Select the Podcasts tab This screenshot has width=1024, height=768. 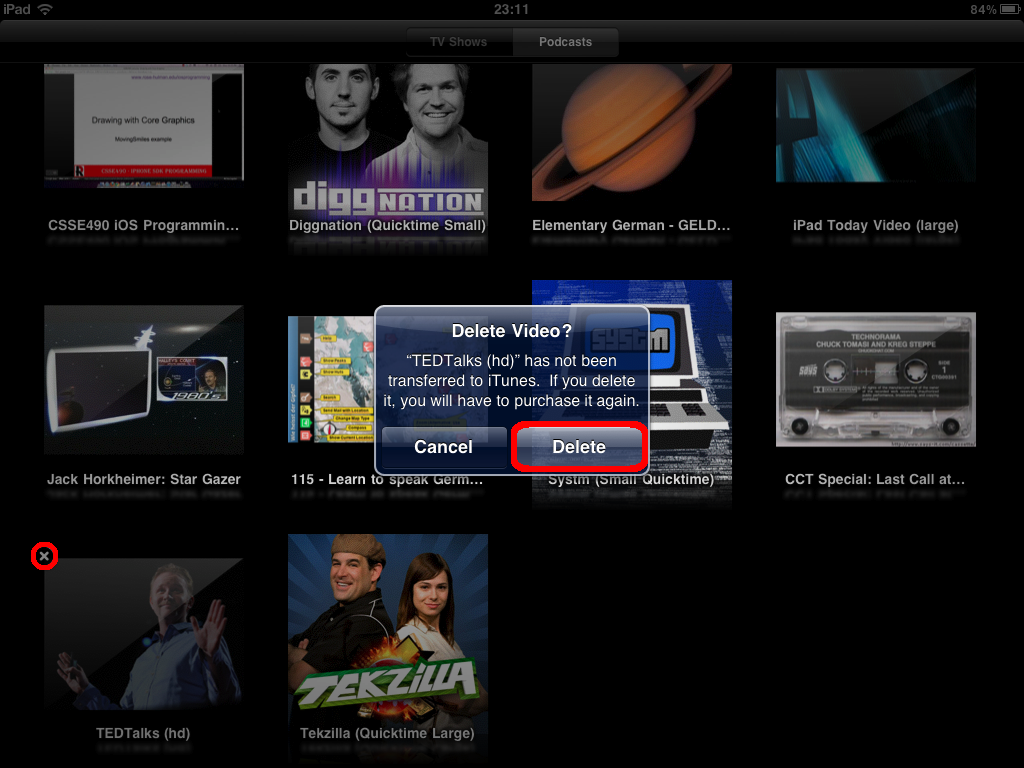coord(565,42)
